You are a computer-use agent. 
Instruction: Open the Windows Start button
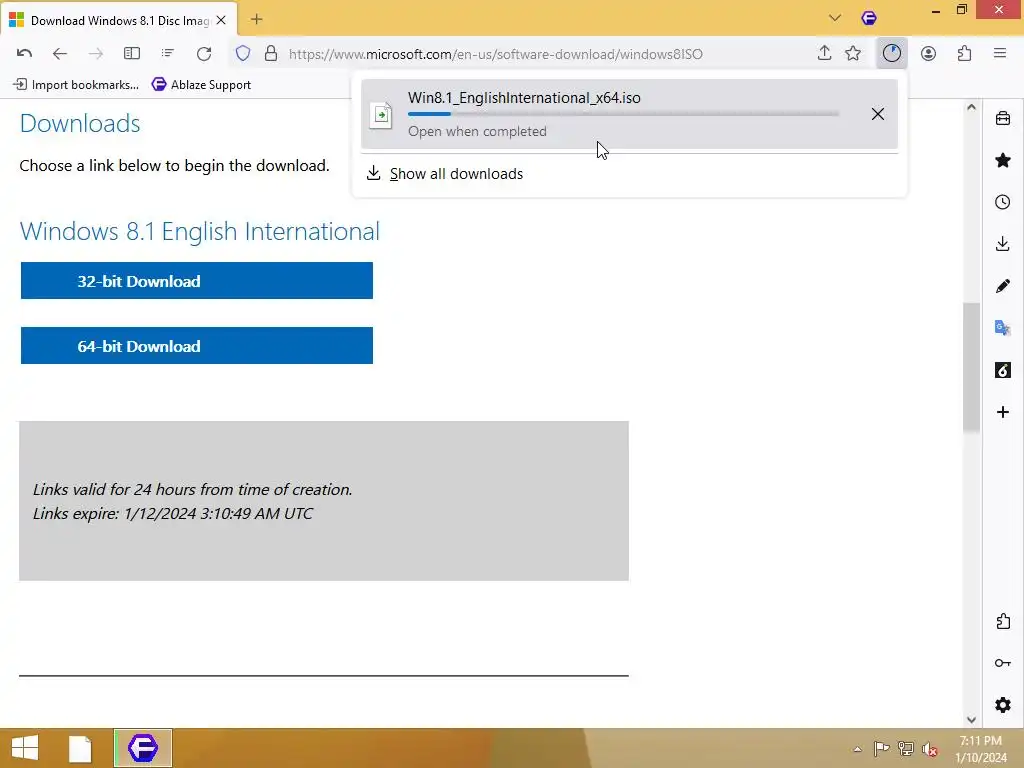(x=25, y=748)
